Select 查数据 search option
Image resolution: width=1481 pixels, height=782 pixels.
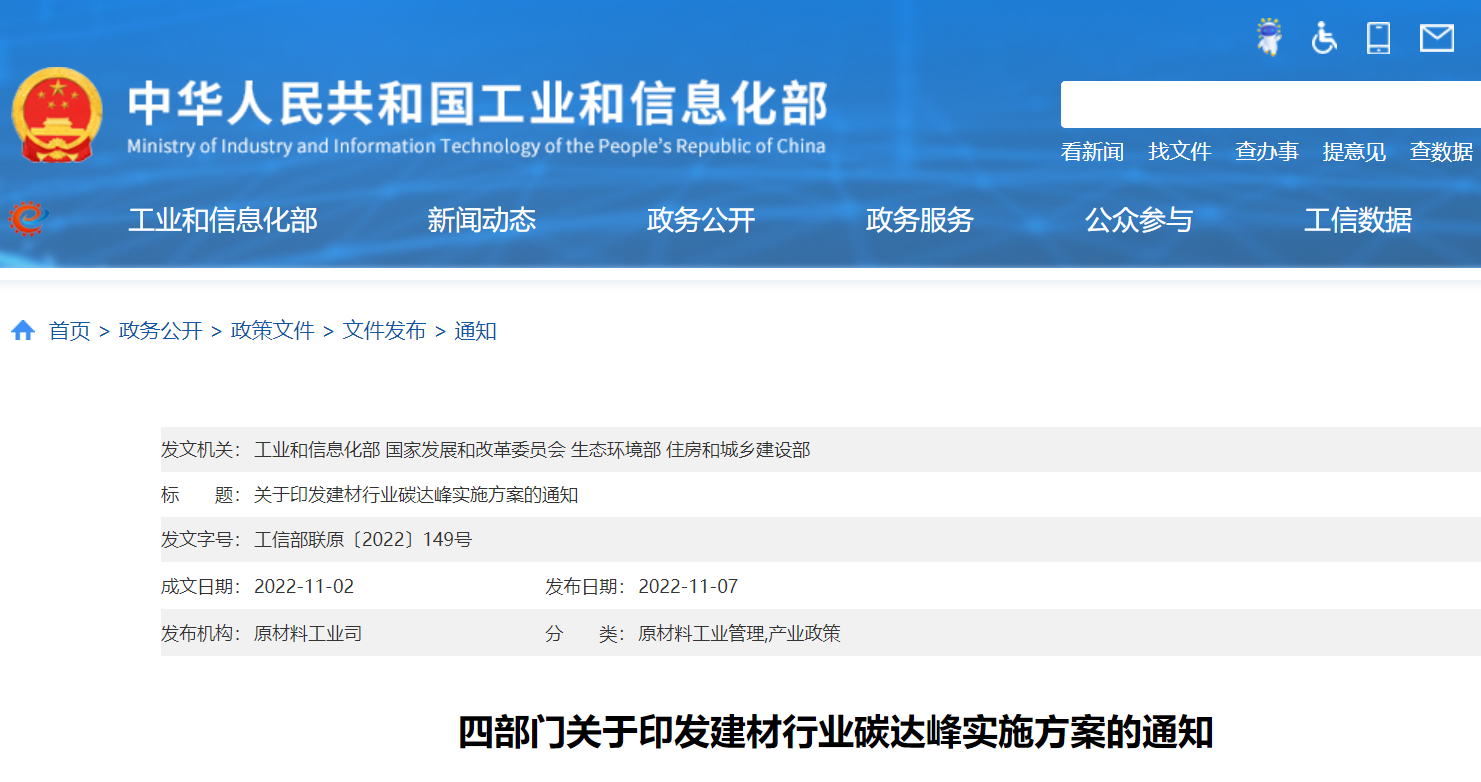click(x=1441, y=152)
